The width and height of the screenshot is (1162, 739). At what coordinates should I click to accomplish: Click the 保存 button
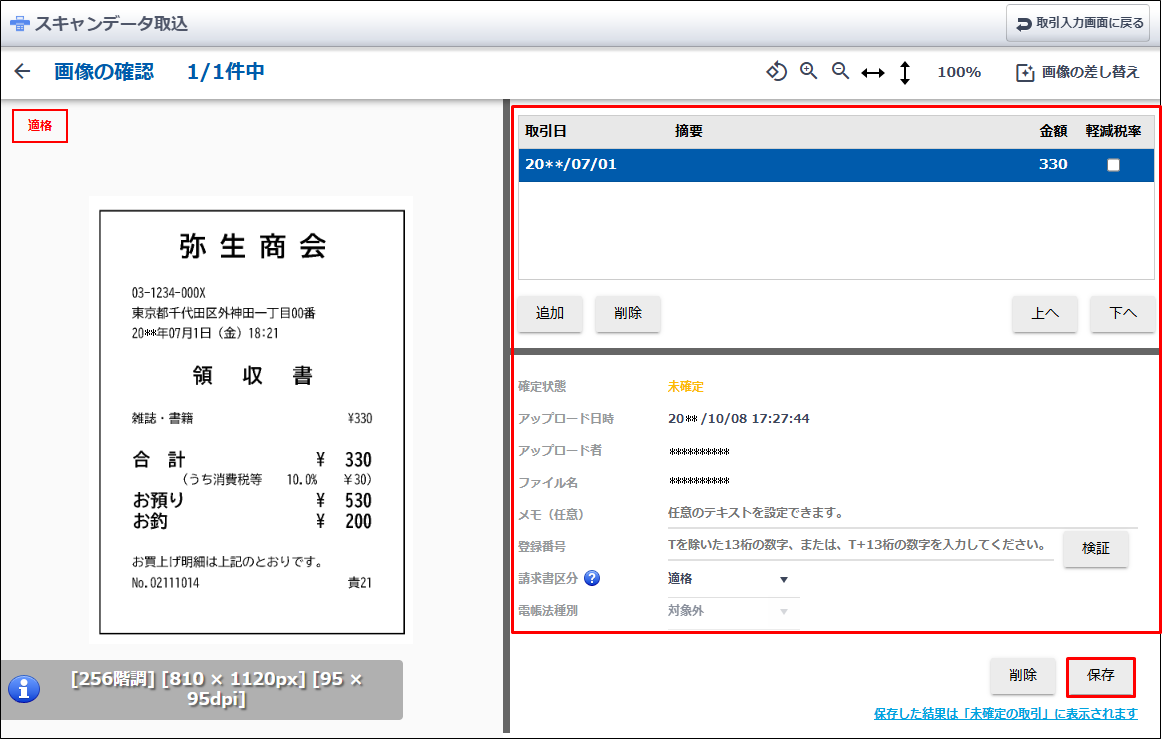coord(1100,676)
